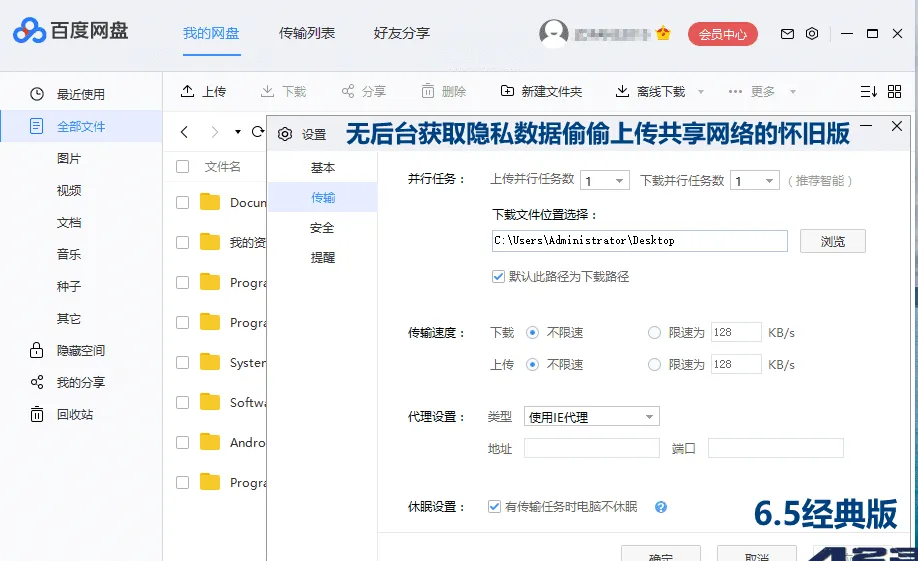Click the delete trash toolbar icon
This screenshot has height=561, width=918.
pyautogui.click(x=428, y=91)
